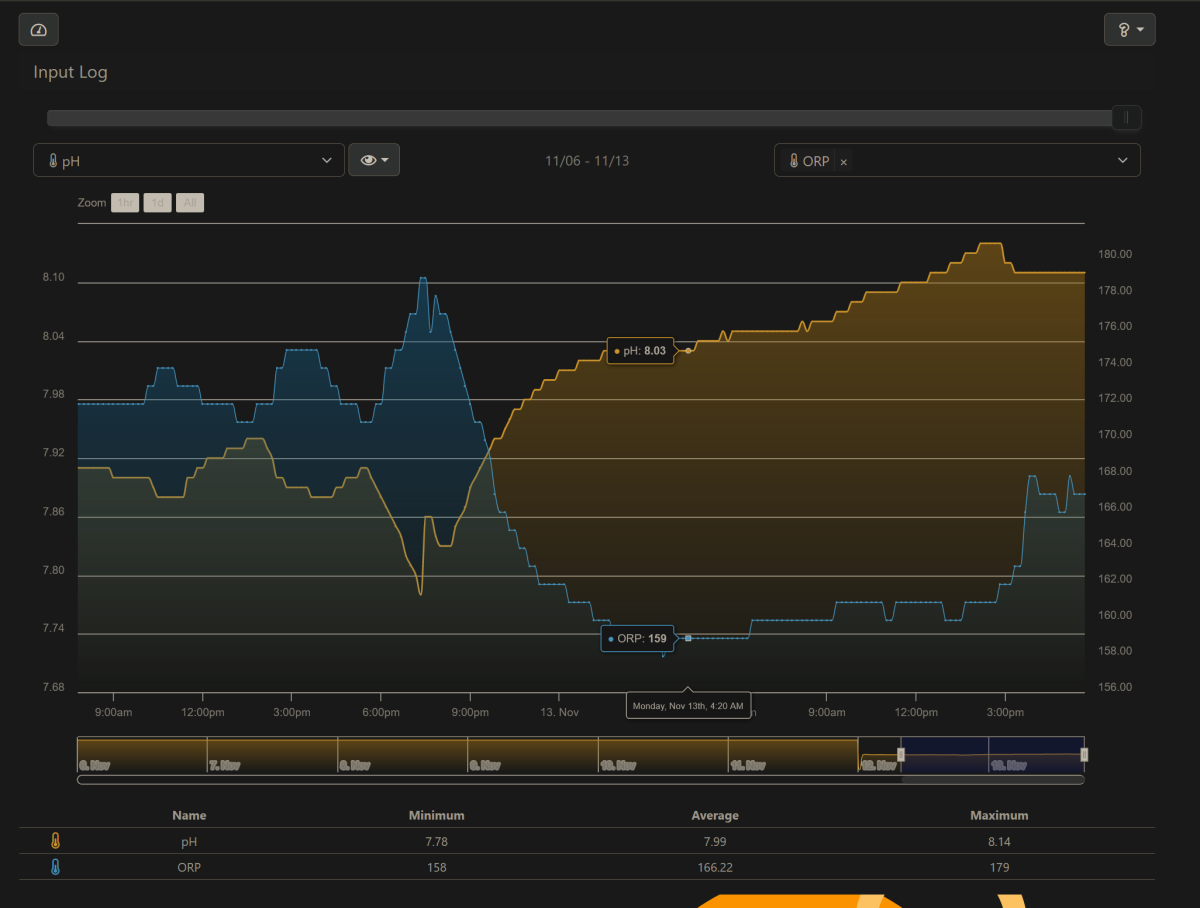Click the 6. Nov navigator segment
Viewport: 1200px width, 908px height.
[142, 754]
